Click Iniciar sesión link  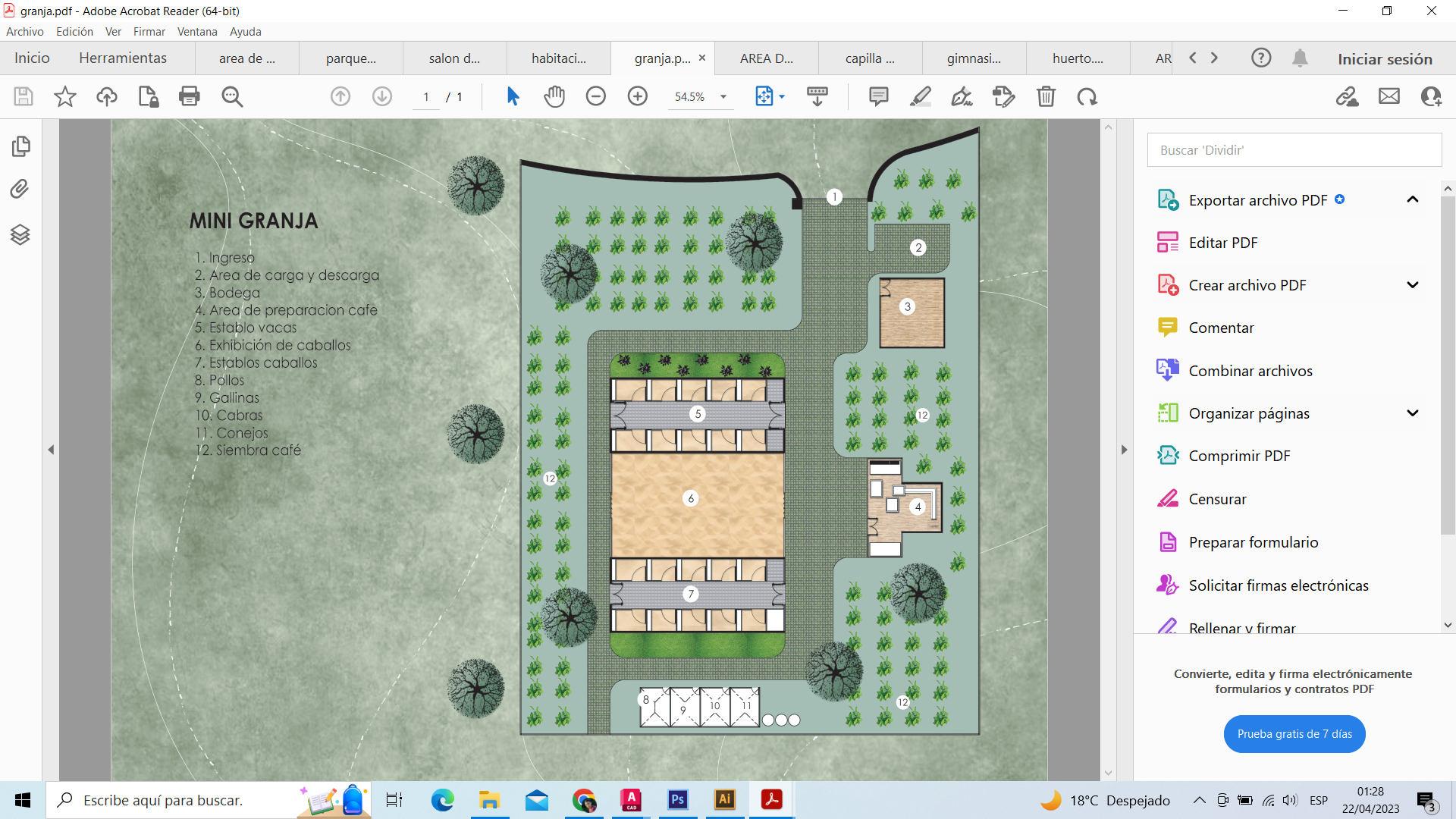coord(1384,59)
